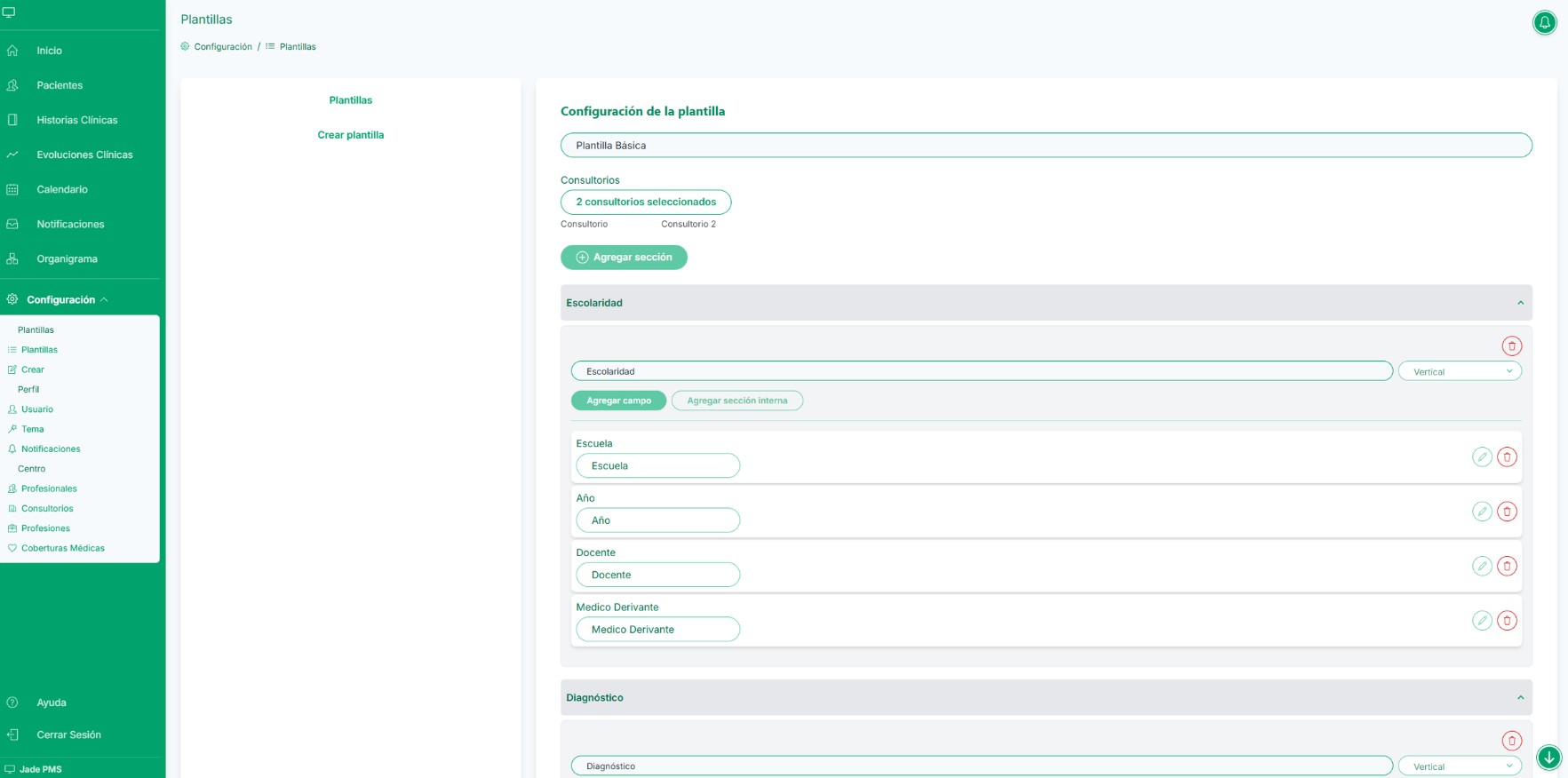Click the Escolaridad section name field
1568x778 pixels.
[x=982, y=371]
